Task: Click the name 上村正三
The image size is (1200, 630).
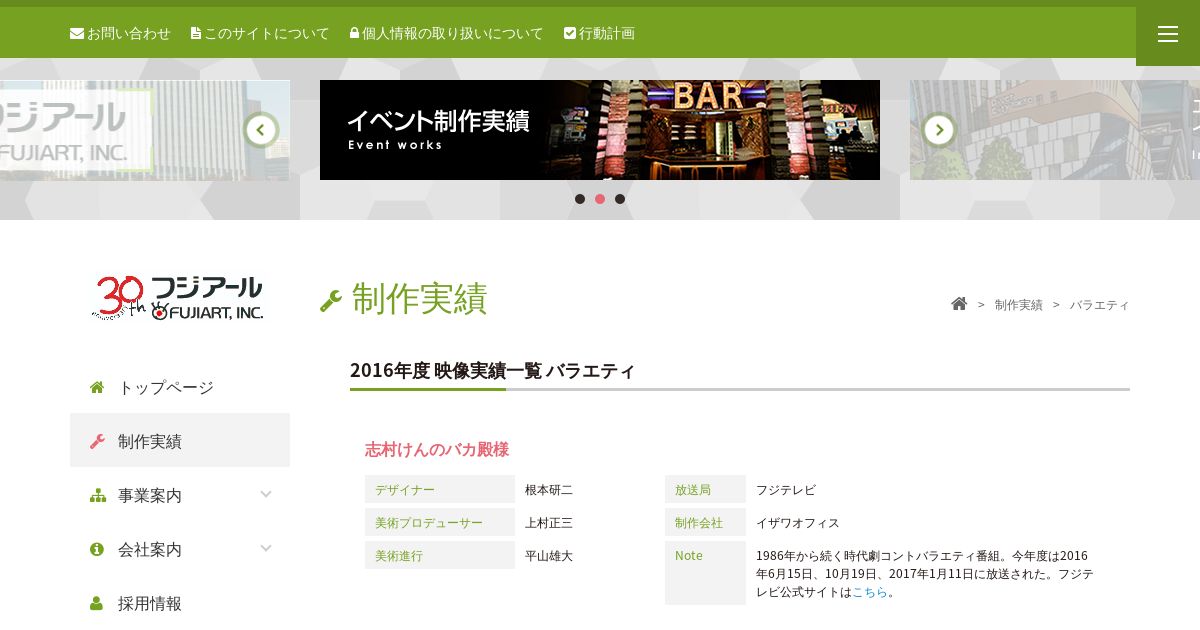Action: pyautogui.click(x=549, y=523)
